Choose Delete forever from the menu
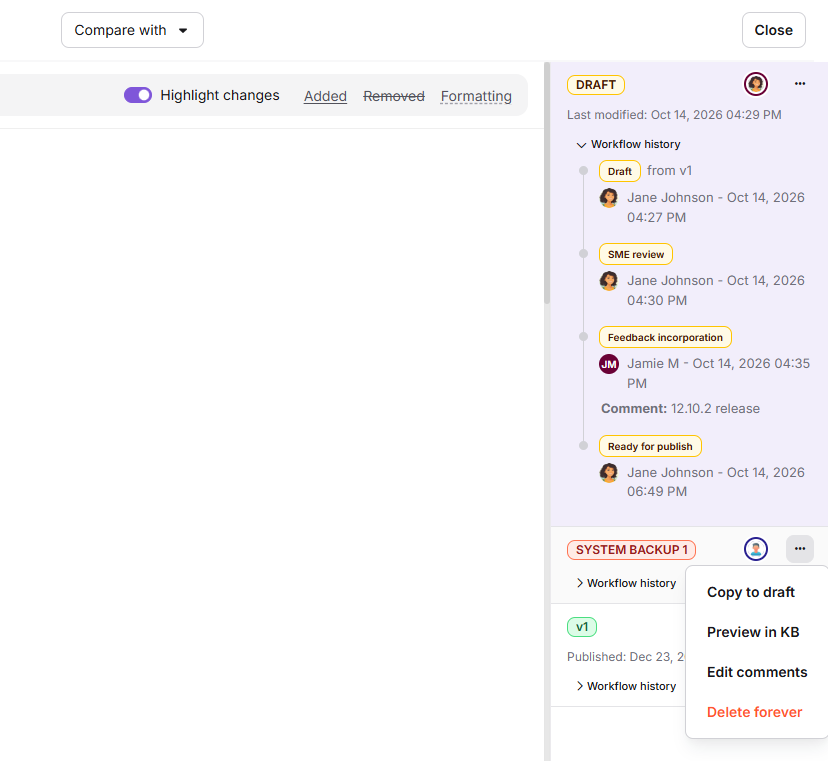The width and height of the screenshot is (828, 761). [x=754, y=712]
